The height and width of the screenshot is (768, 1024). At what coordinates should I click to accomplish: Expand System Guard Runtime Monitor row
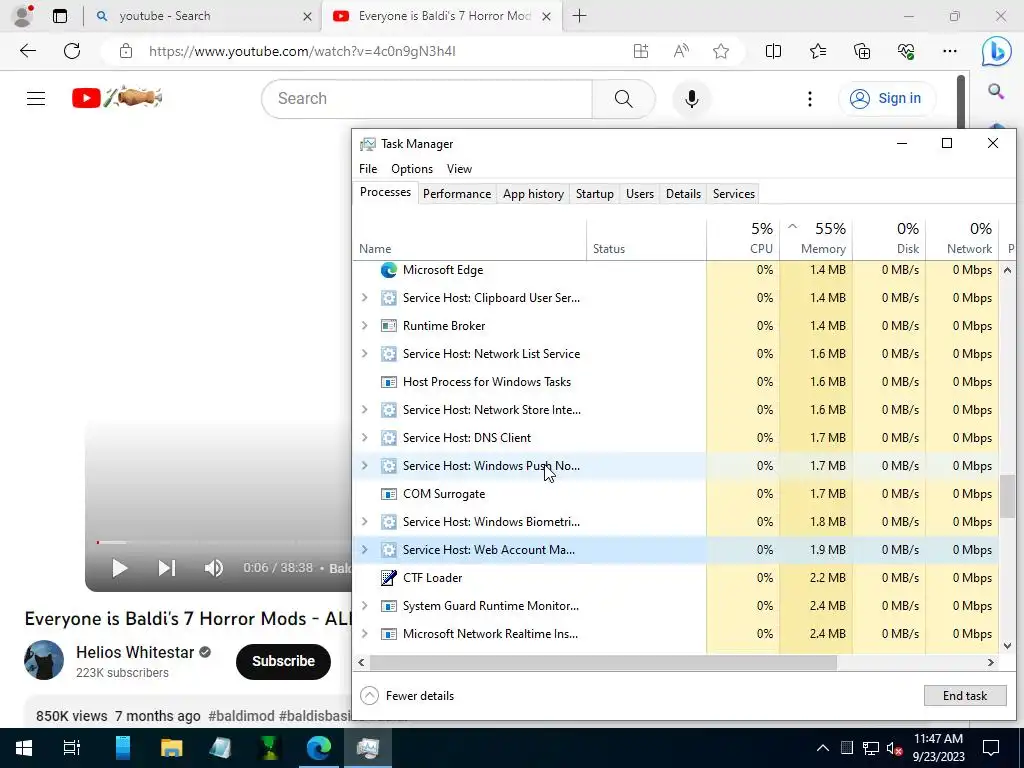click(364, 606)
